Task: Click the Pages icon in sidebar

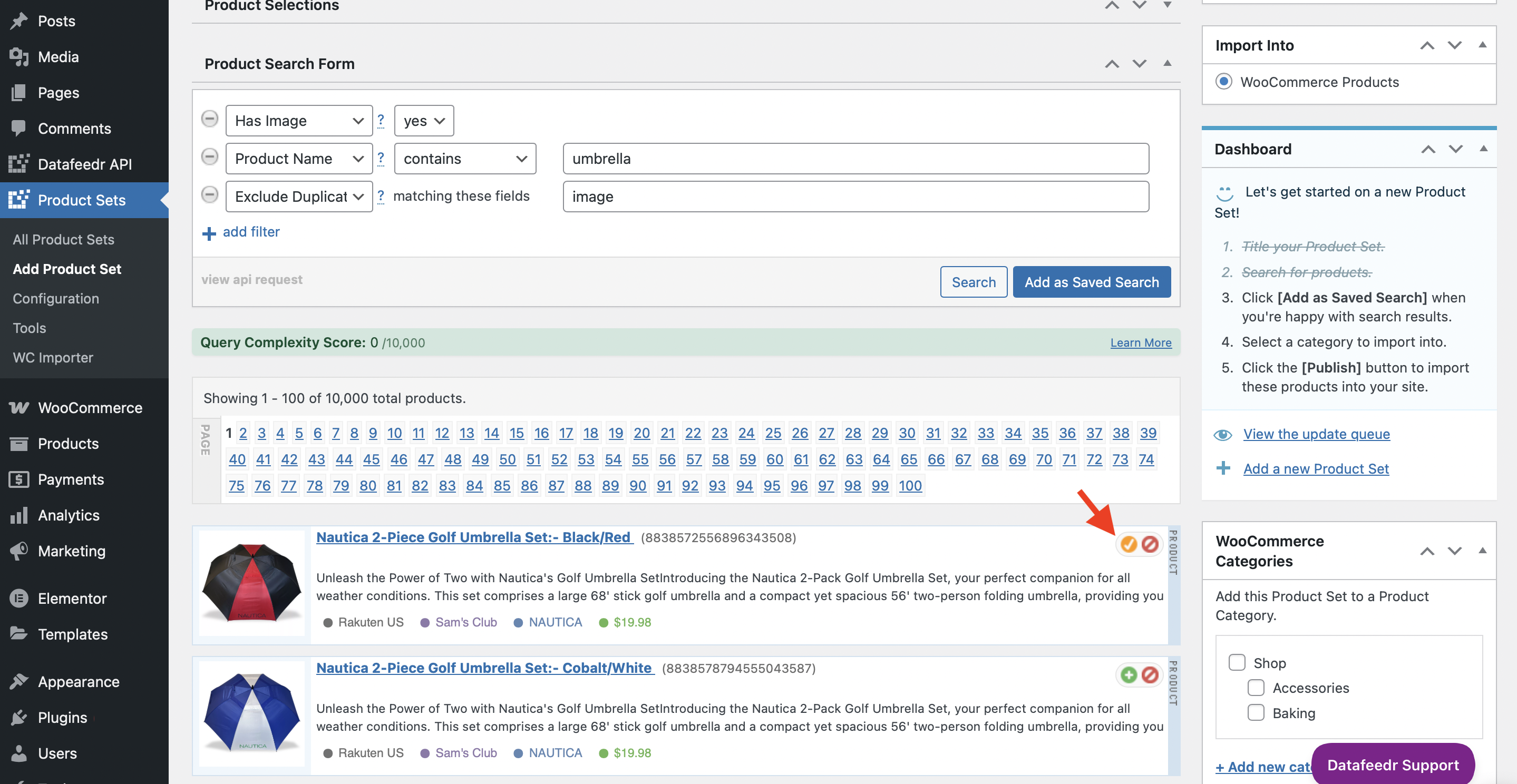Action: pos(19,92)
